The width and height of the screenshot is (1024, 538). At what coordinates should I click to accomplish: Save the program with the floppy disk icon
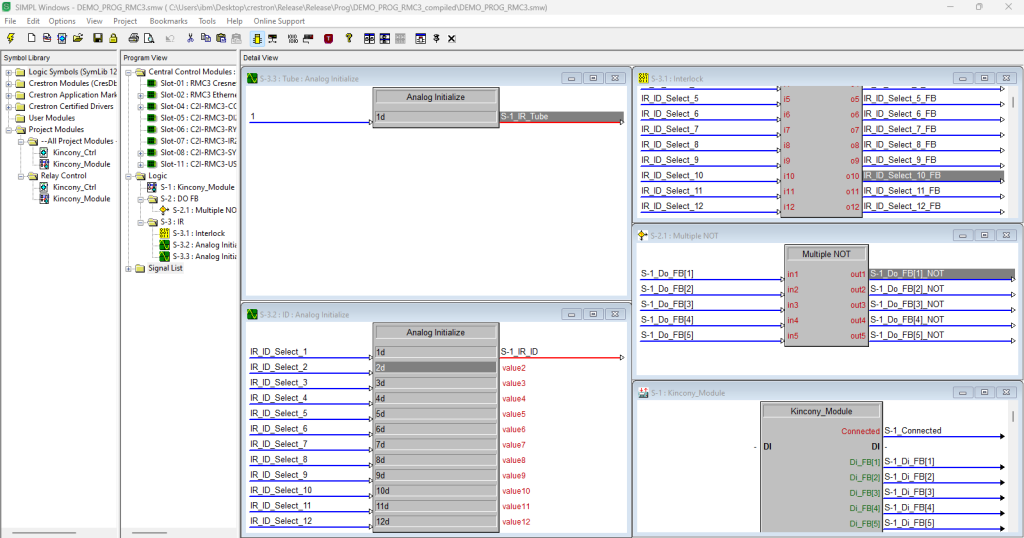[x=98, y=39]
